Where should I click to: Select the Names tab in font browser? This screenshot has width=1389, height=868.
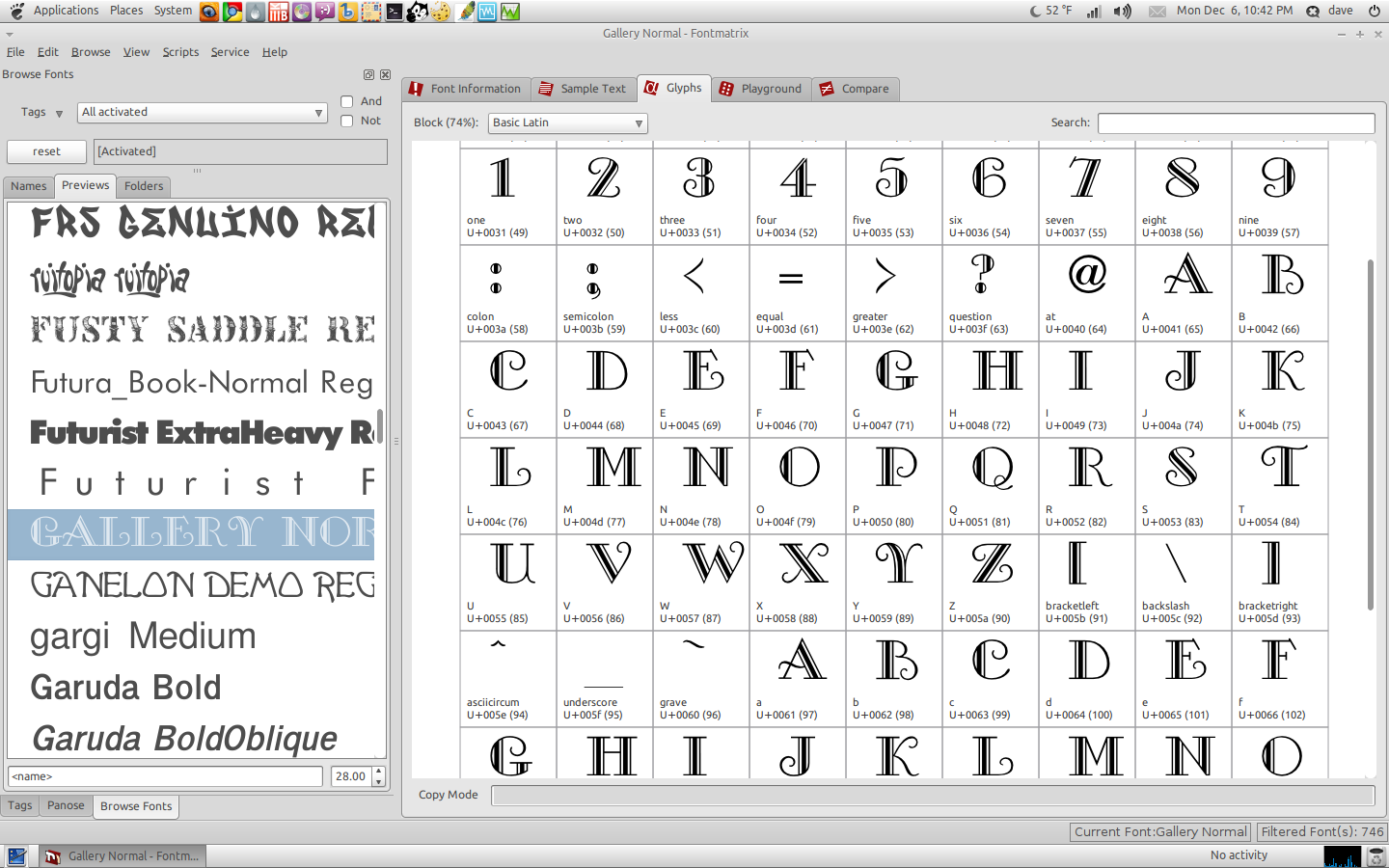tap(29, 186)
